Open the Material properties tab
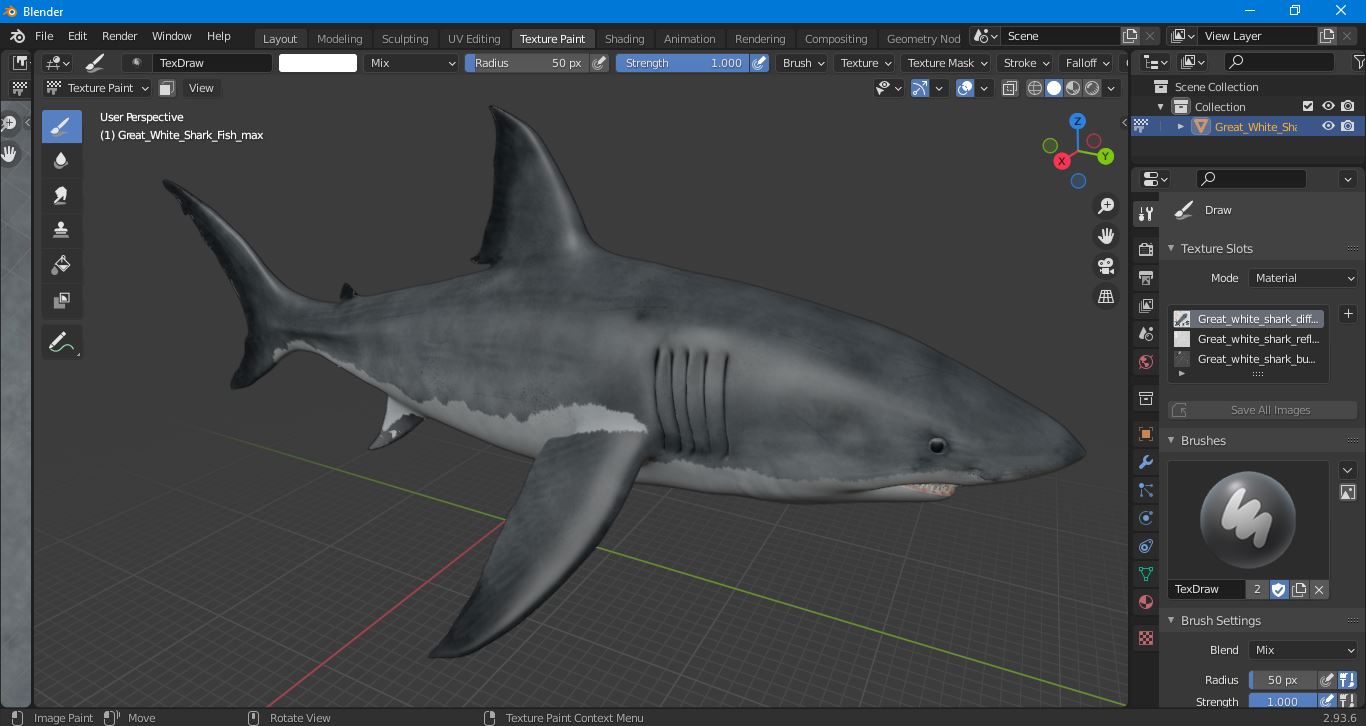Image resolution: width=1366 pixels, height=726 pixels. coord(1146,602)
